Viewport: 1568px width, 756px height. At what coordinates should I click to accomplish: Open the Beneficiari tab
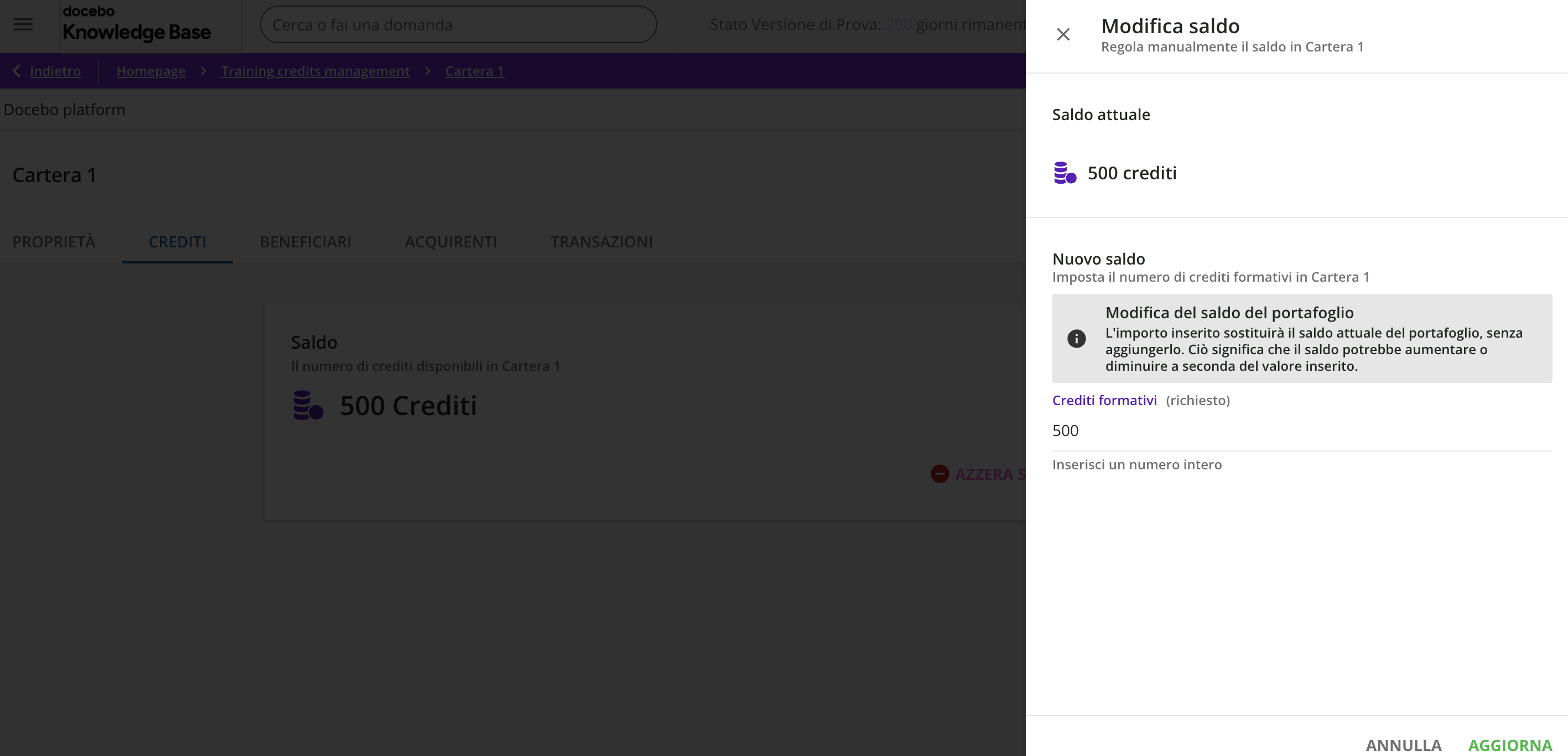[x=305, y=242]
